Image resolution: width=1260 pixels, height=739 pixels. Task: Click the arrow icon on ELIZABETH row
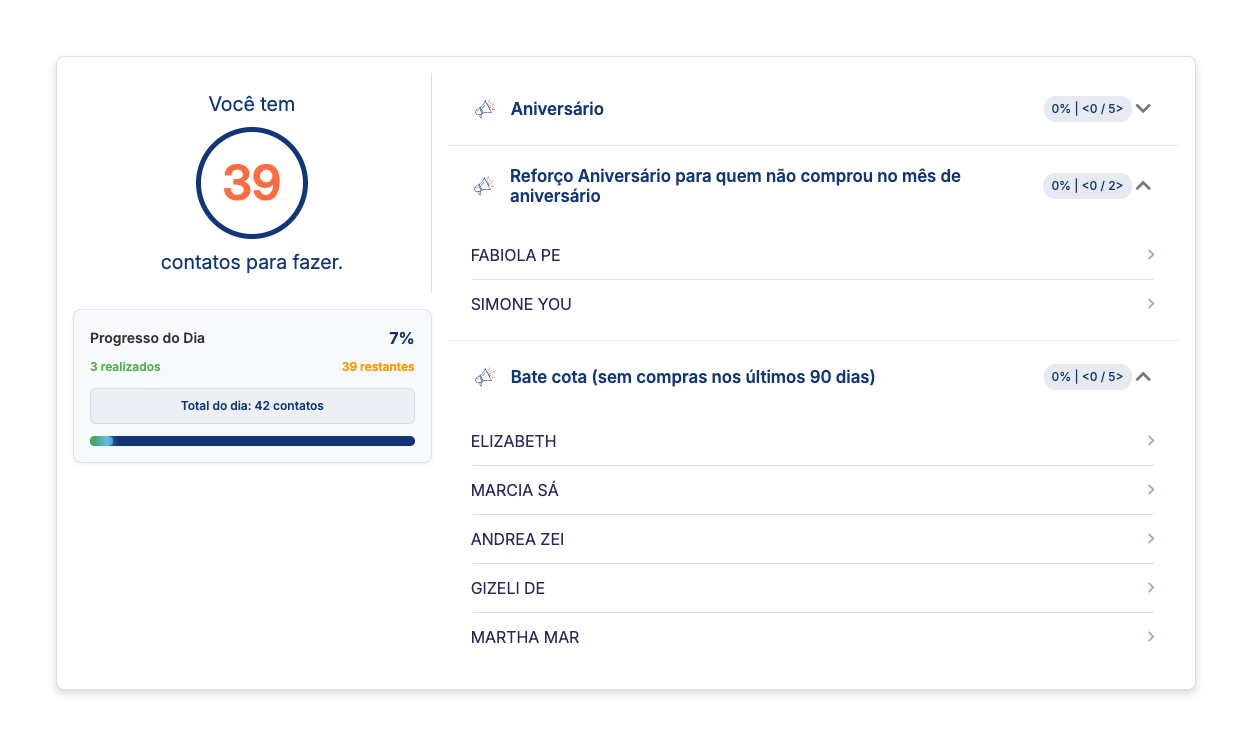1151,441
